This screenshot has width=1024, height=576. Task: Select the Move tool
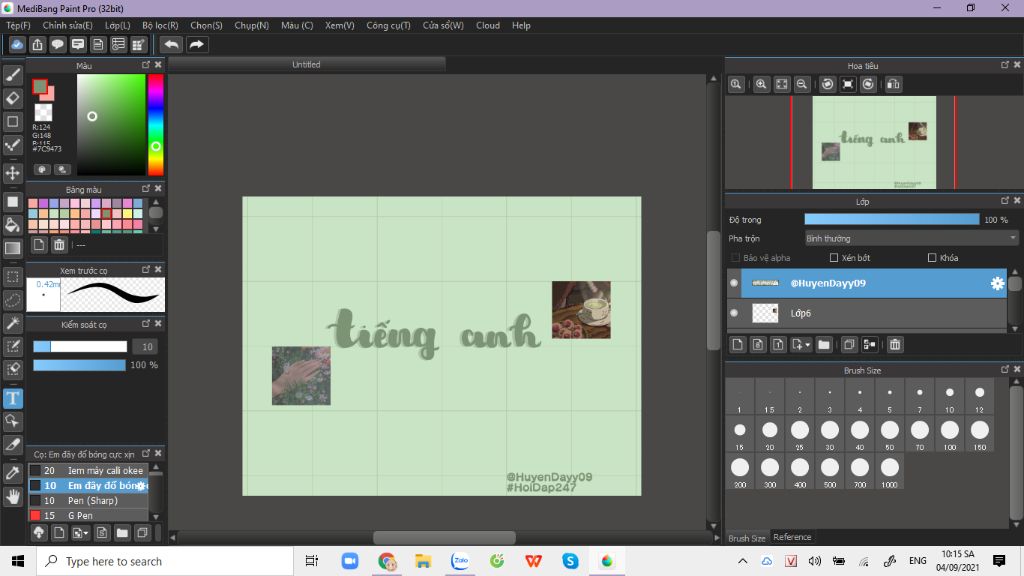click(x=12, y=173)
